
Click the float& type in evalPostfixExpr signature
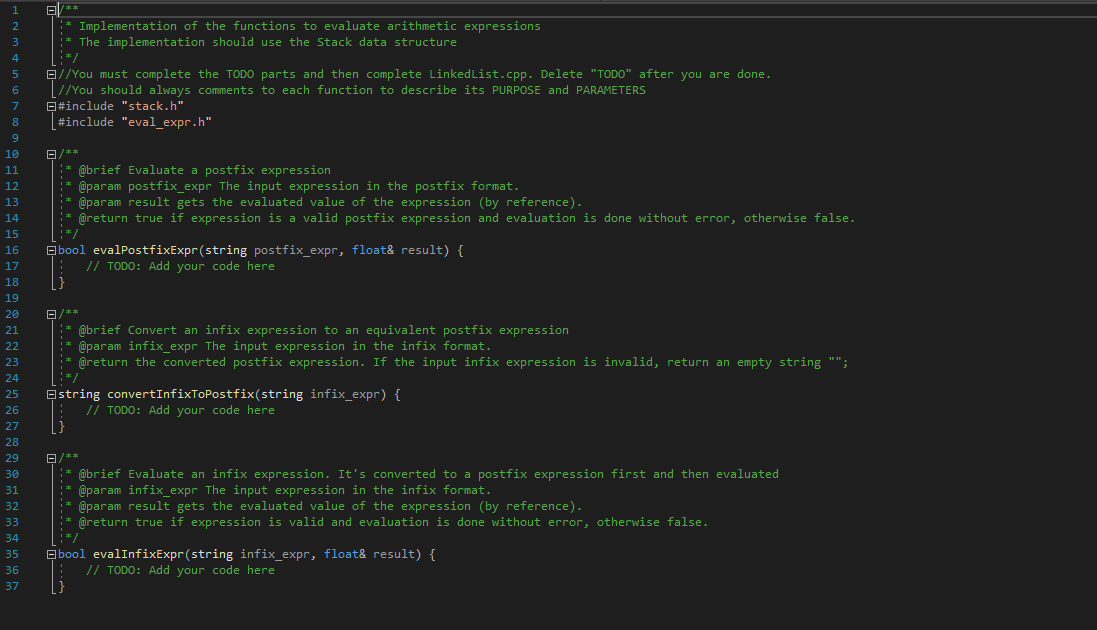tap(373, 250)
